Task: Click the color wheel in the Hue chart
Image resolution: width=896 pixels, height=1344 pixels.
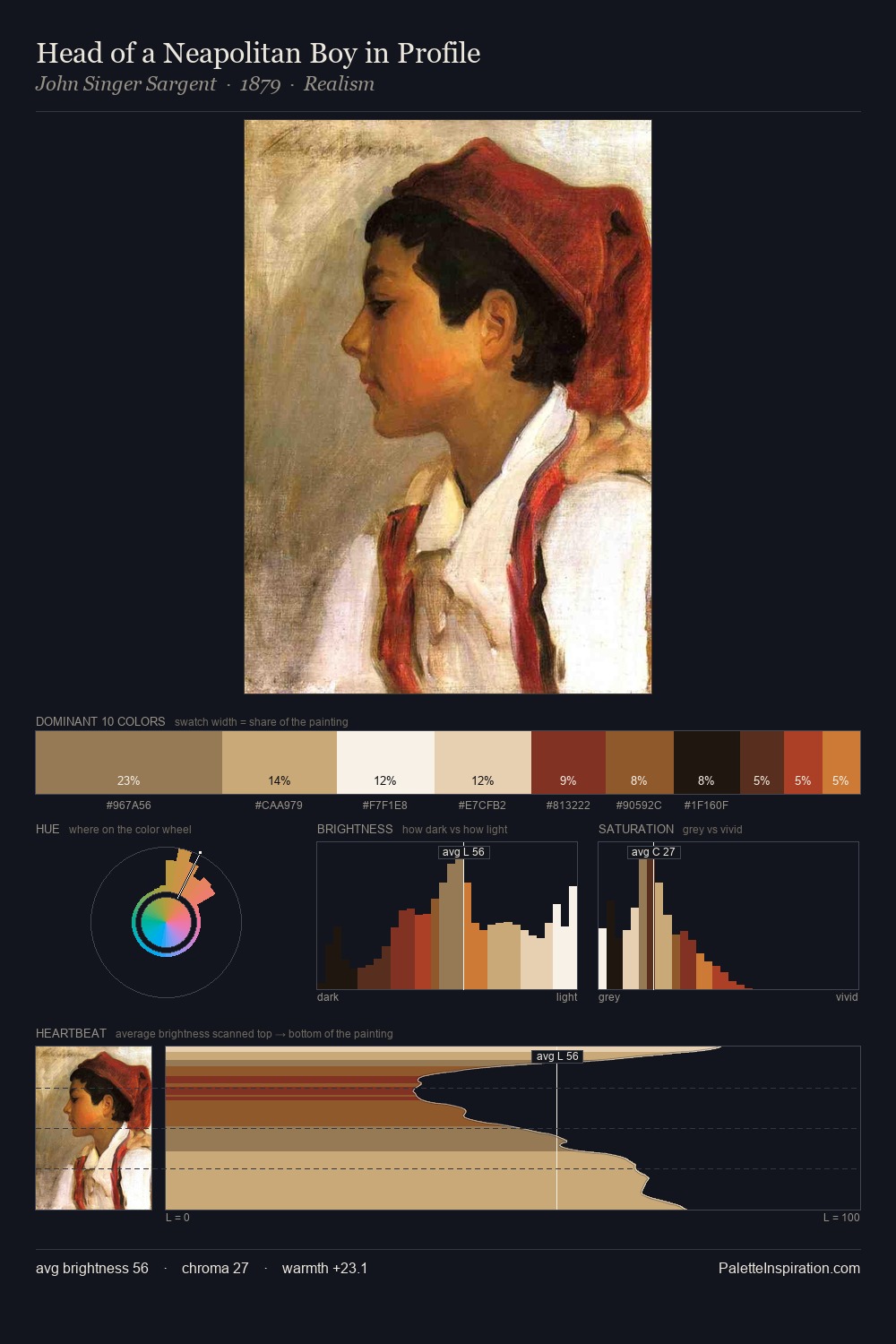Action: (166, 923)
